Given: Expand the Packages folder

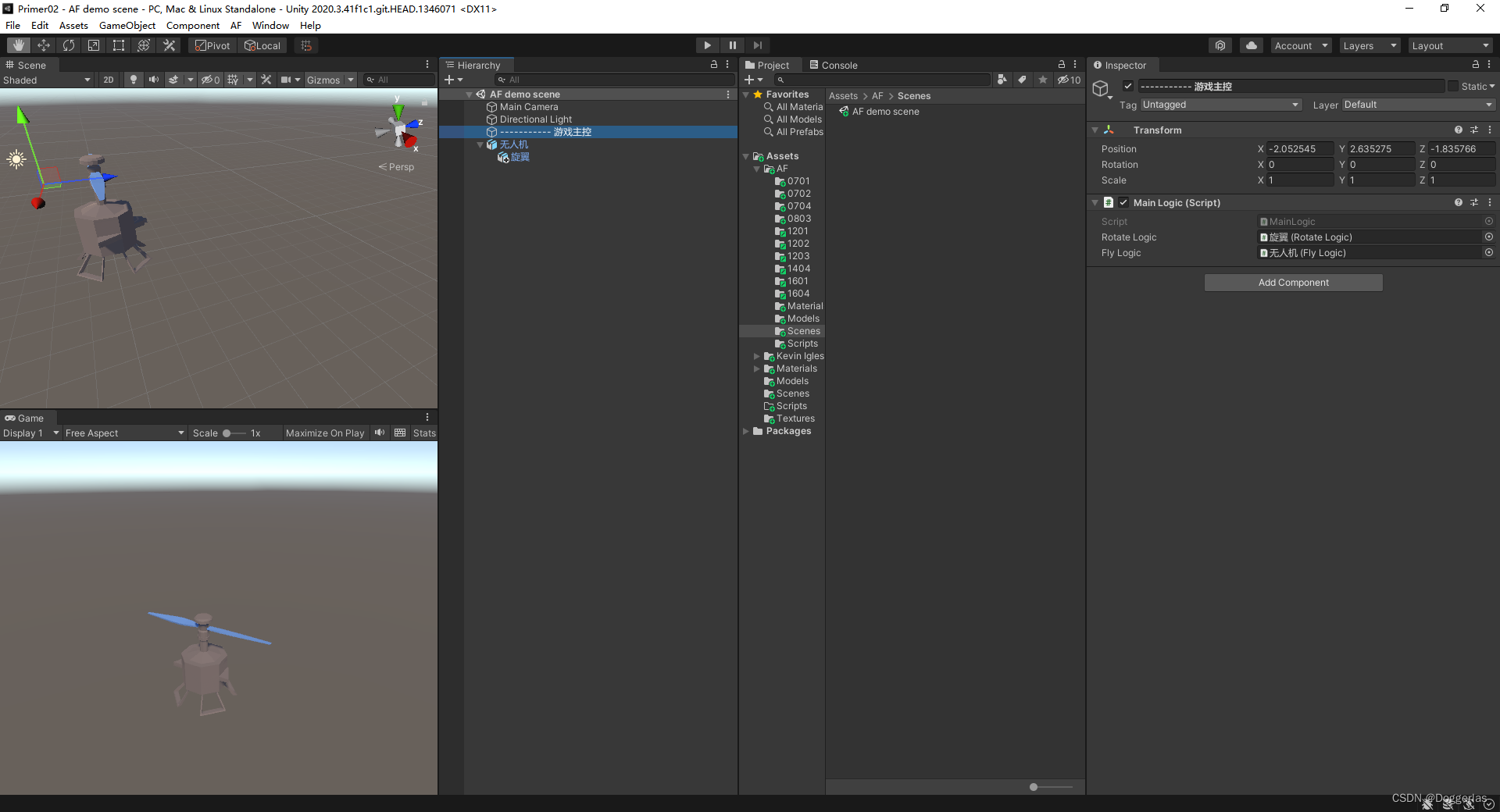Looking at the screenshot, I should tap(746, 431).
